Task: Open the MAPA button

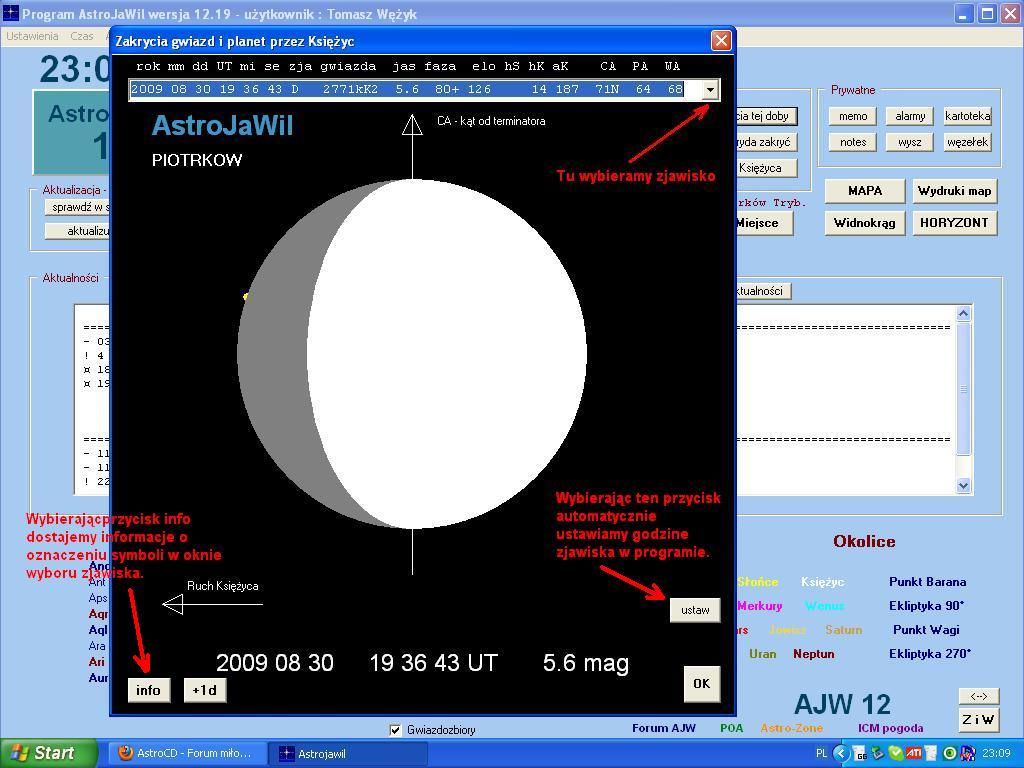Action: [x=865, y=191]
